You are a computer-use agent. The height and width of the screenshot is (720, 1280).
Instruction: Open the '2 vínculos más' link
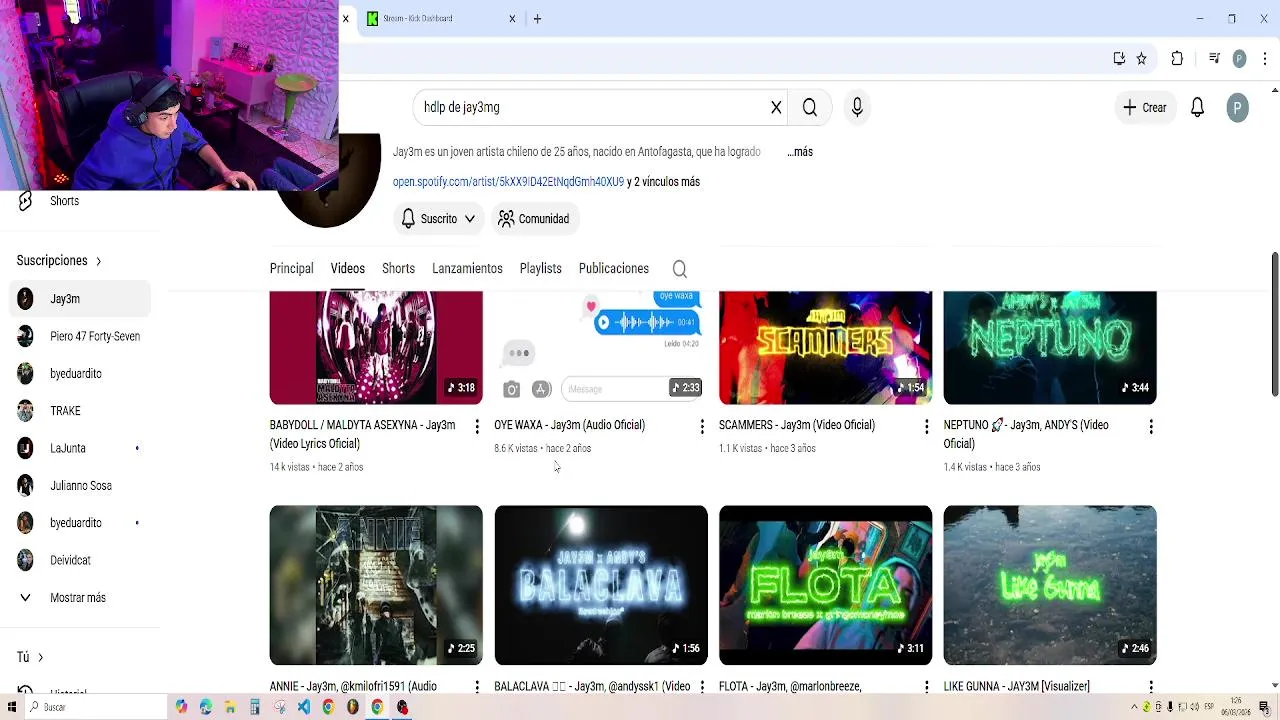point(666,182)
